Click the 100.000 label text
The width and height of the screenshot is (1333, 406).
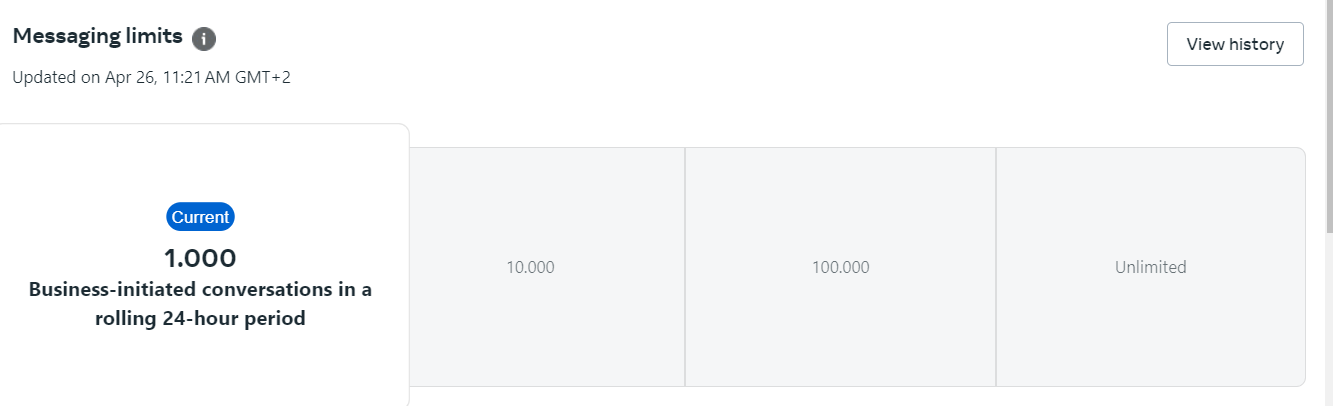click(x=840, y=267)
